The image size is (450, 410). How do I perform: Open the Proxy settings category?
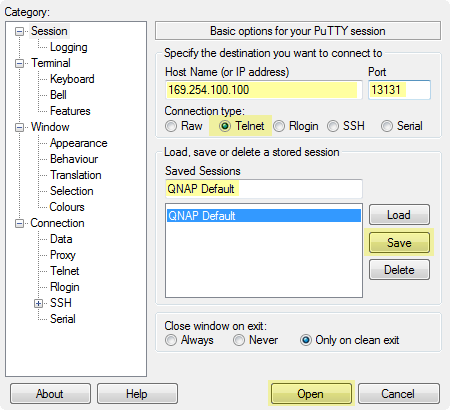pyautogui.click(x=63, y=255)
